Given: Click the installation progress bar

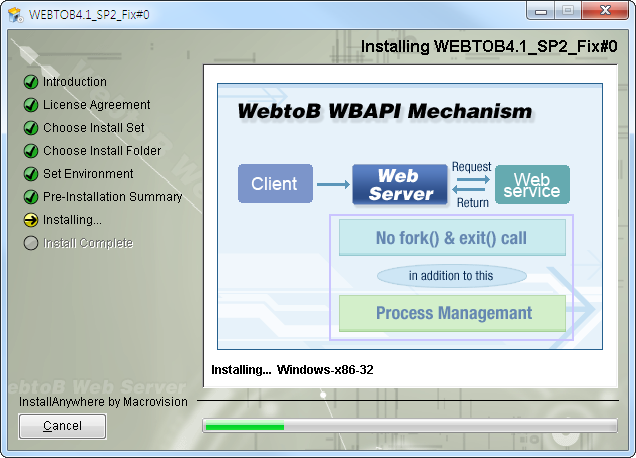Looking at the screenshot, I should [x=410, y=426].
